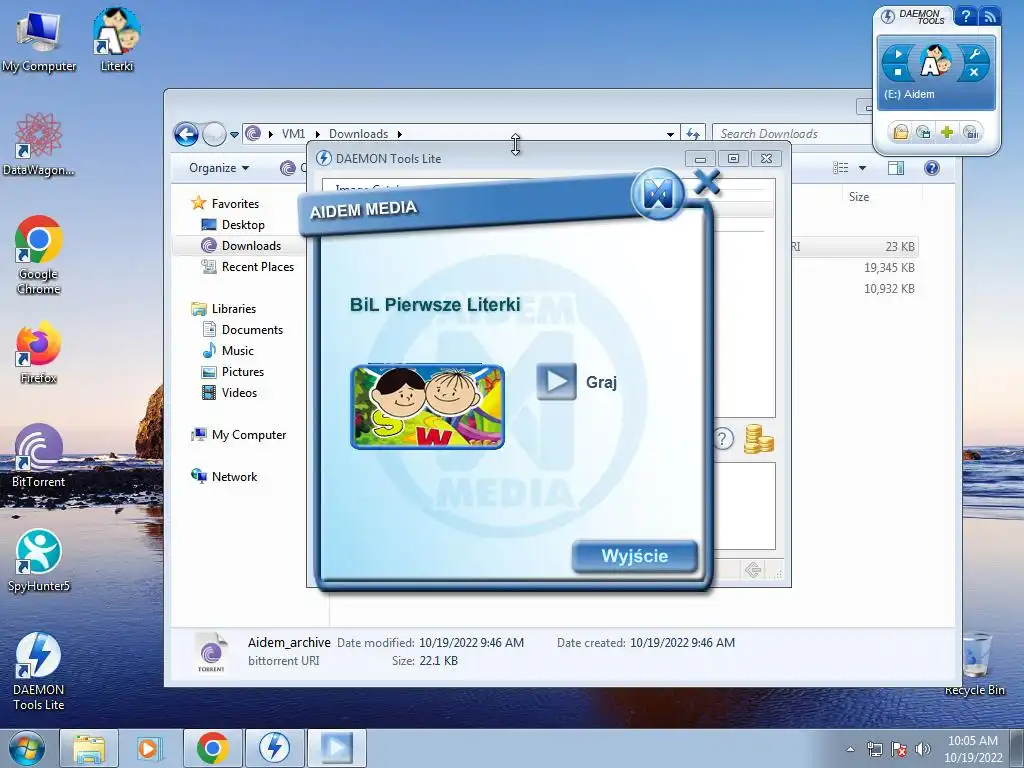The image size is (1024, 768).
Task: Open address bar history dropdown arrow
Action: [670, 134]
